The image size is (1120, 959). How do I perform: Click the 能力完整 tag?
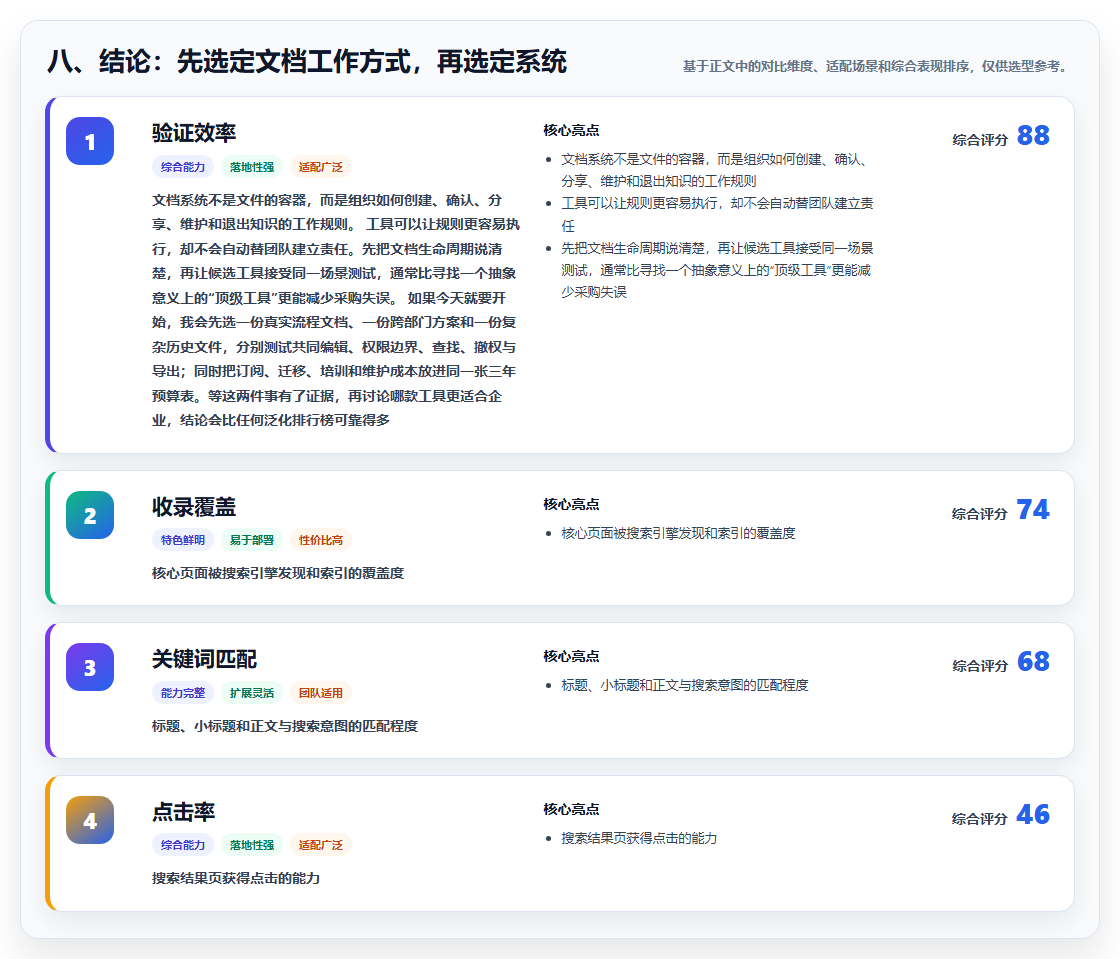click(183, 693)
